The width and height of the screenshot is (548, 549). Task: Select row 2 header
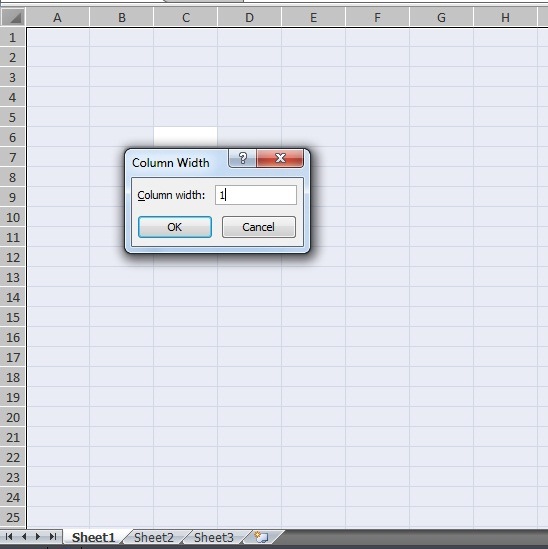(x=13, y=57)
